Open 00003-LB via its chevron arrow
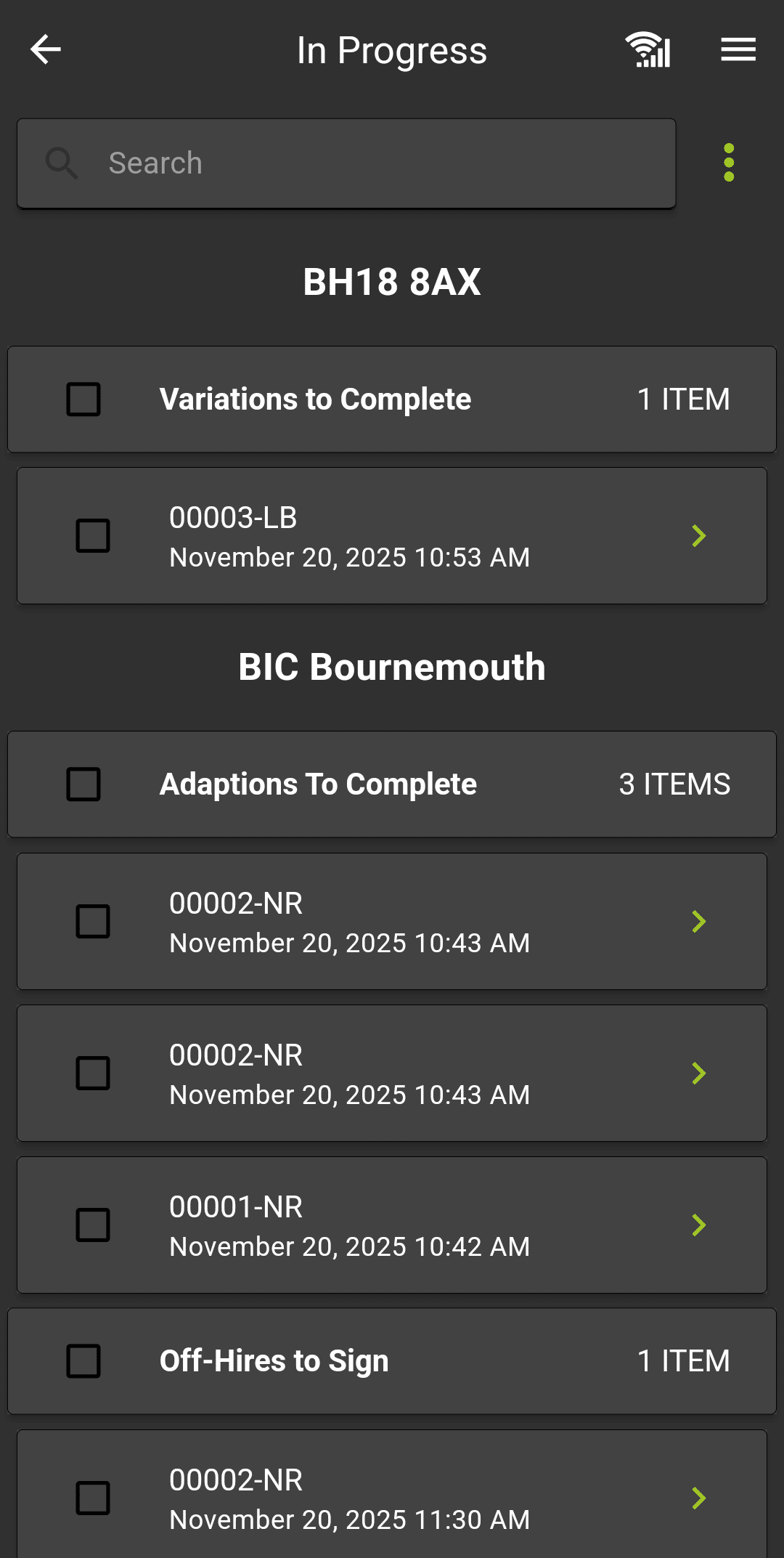 tap(698, 536)
